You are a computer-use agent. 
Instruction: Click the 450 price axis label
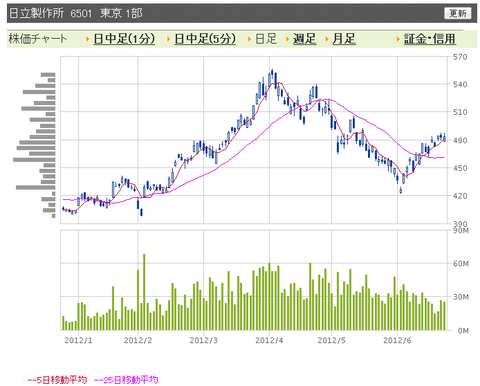click(460, 168)
